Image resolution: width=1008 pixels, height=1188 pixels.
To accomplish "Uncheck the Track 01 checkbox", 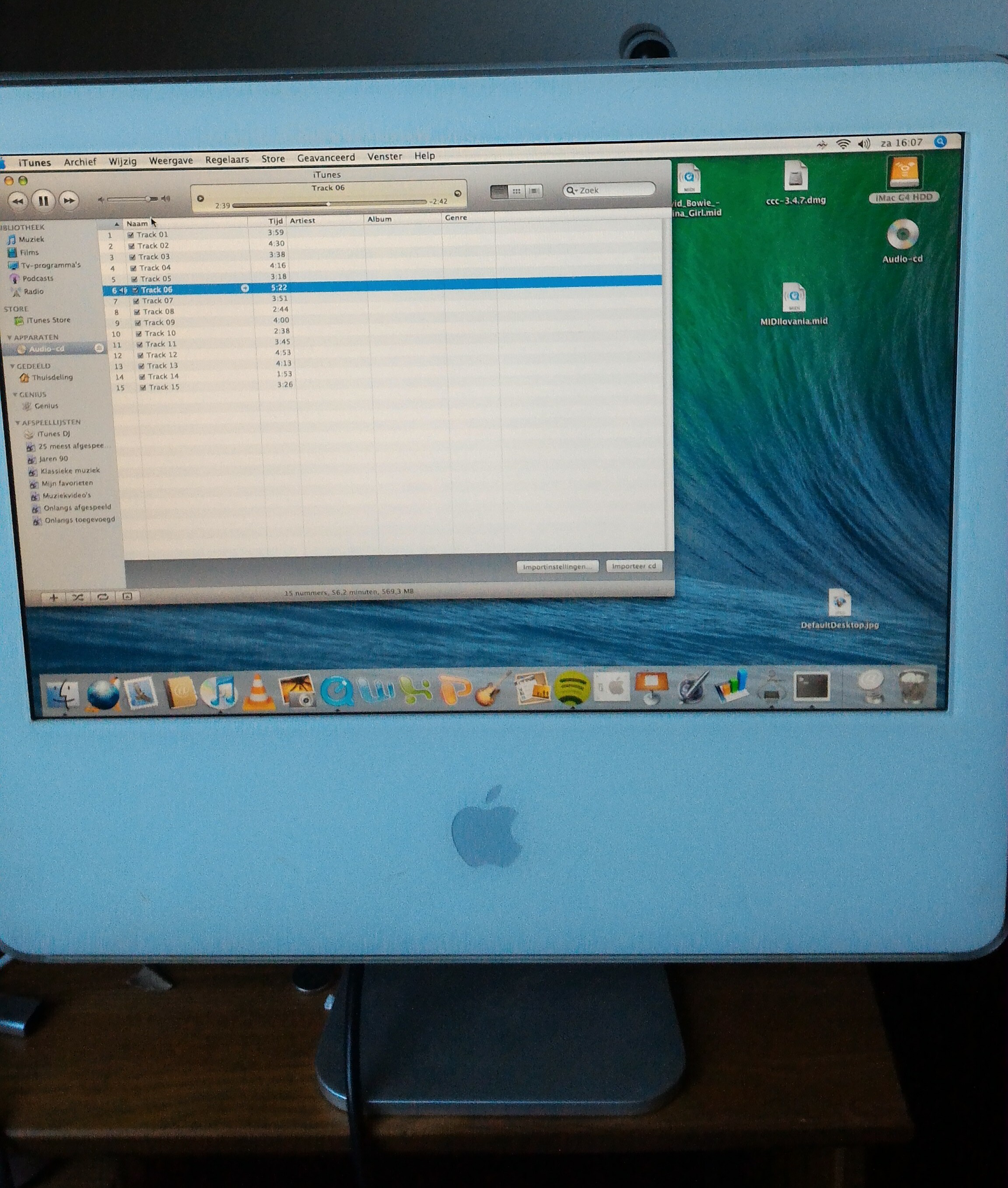I will (x=131, y=235).
